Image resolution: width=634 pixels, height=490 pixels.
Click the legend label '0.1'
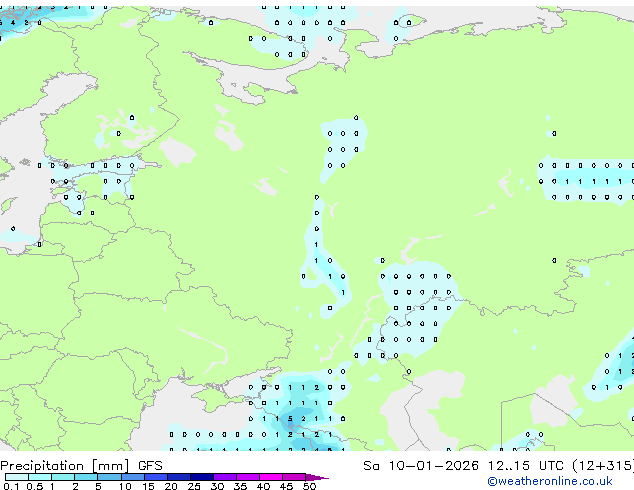(11, 486)
